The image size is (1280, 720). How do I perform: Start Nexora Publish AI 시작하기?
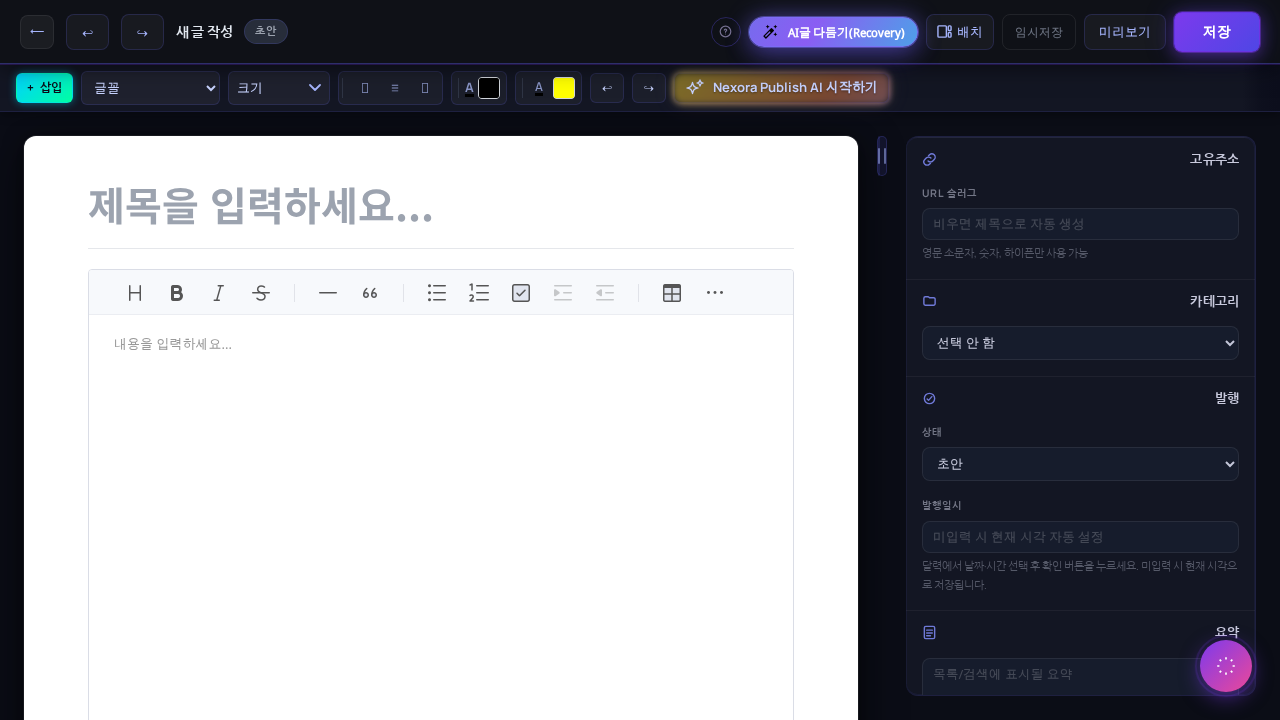[x=781, y=88]
